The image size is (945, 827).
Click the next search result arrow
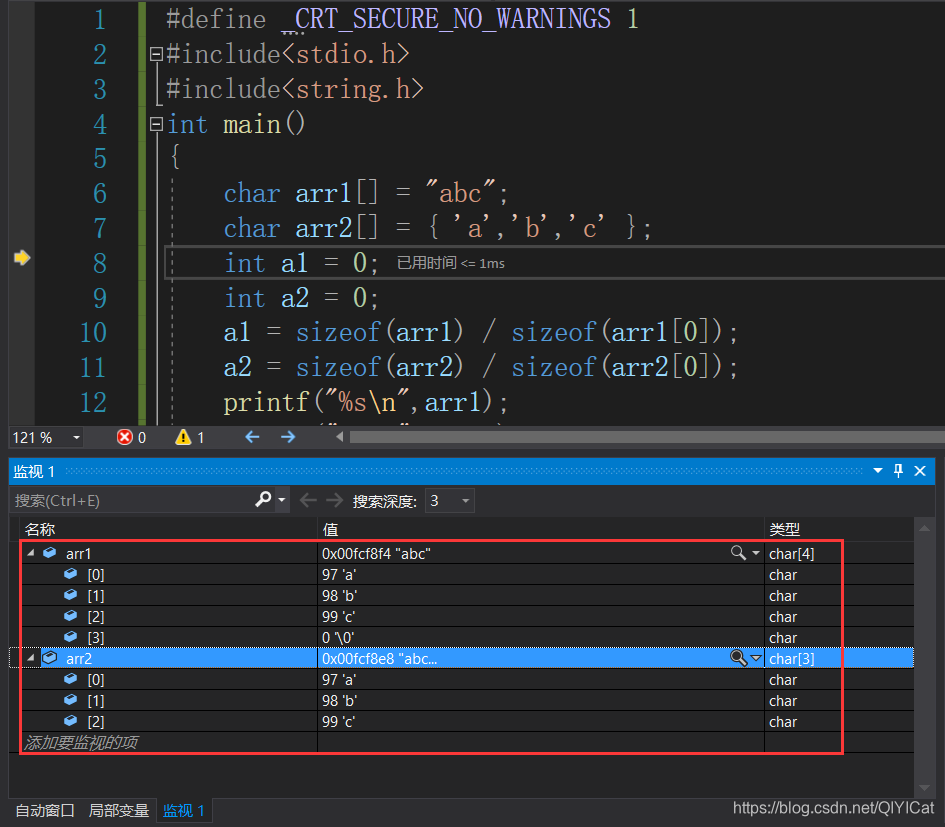(334, 500)
